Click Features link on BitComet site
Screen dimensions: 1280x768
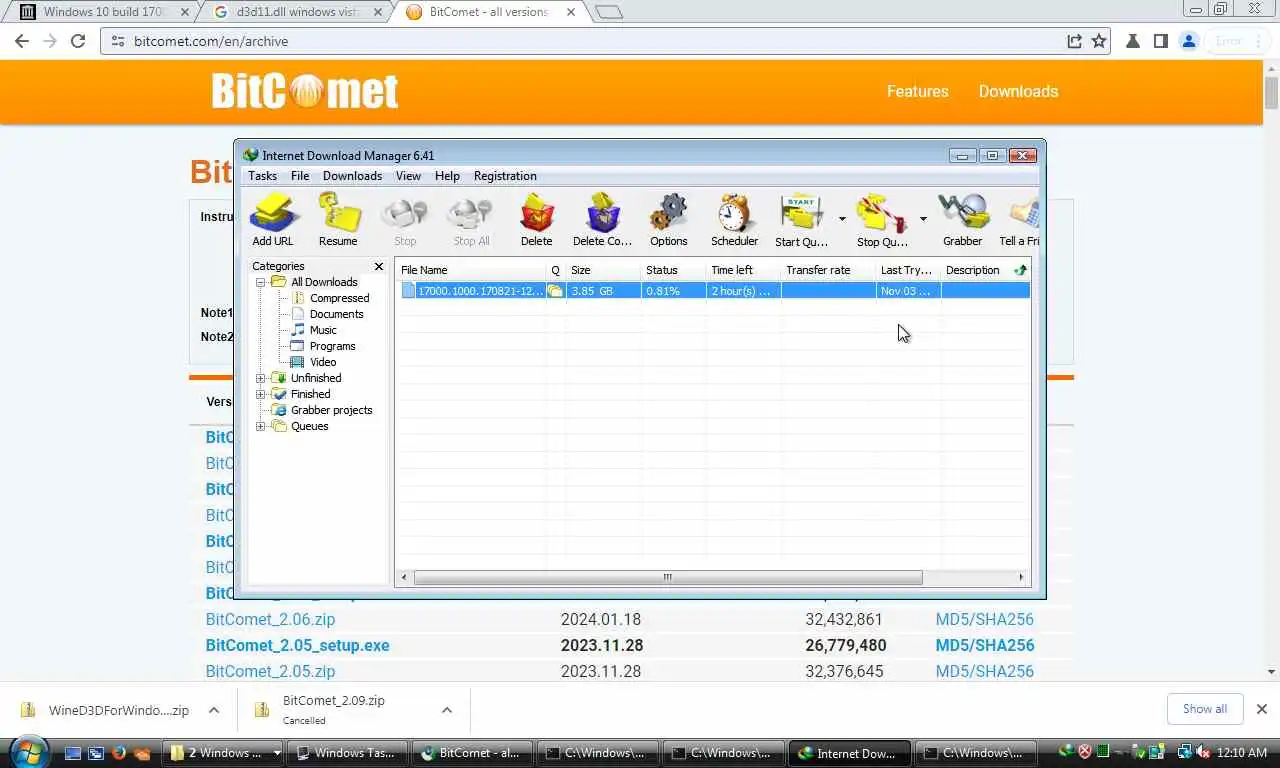[917, 91]
